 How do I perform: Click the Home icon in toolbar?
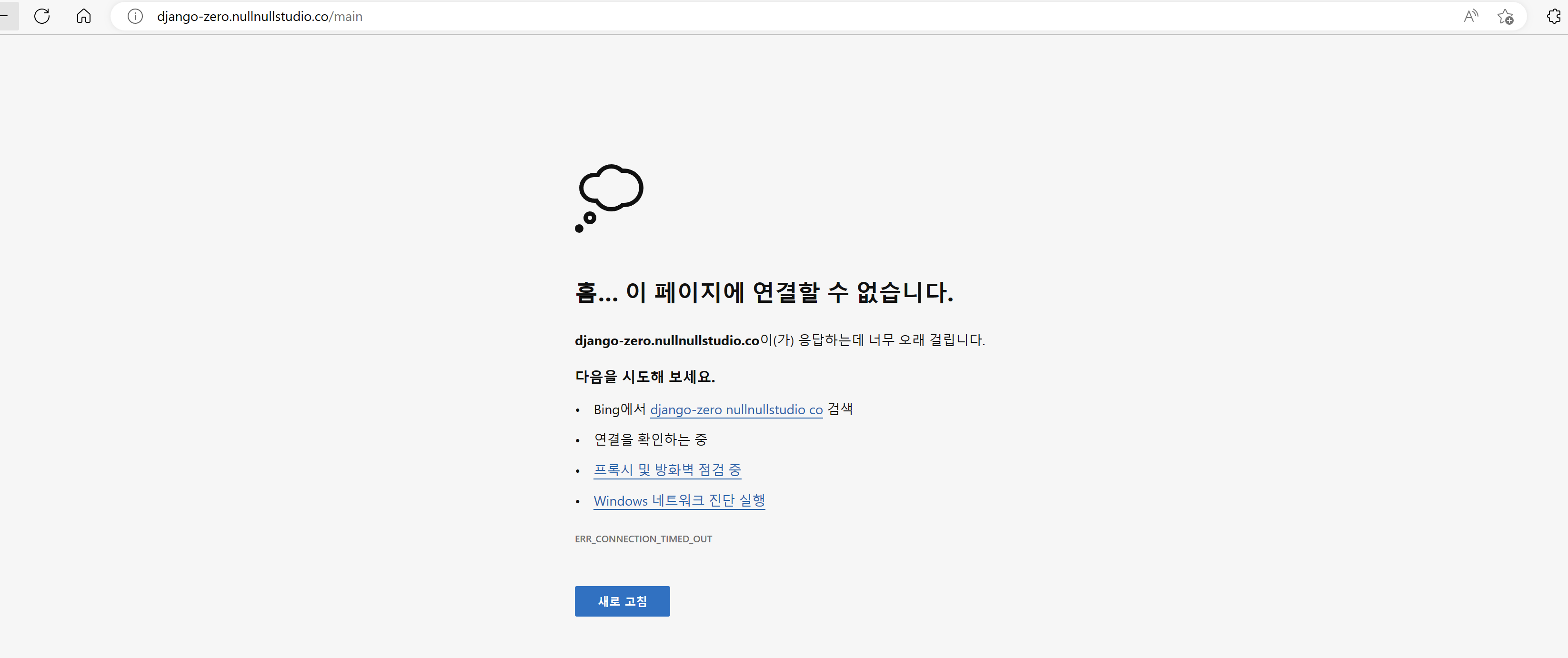tap(83, 16)
